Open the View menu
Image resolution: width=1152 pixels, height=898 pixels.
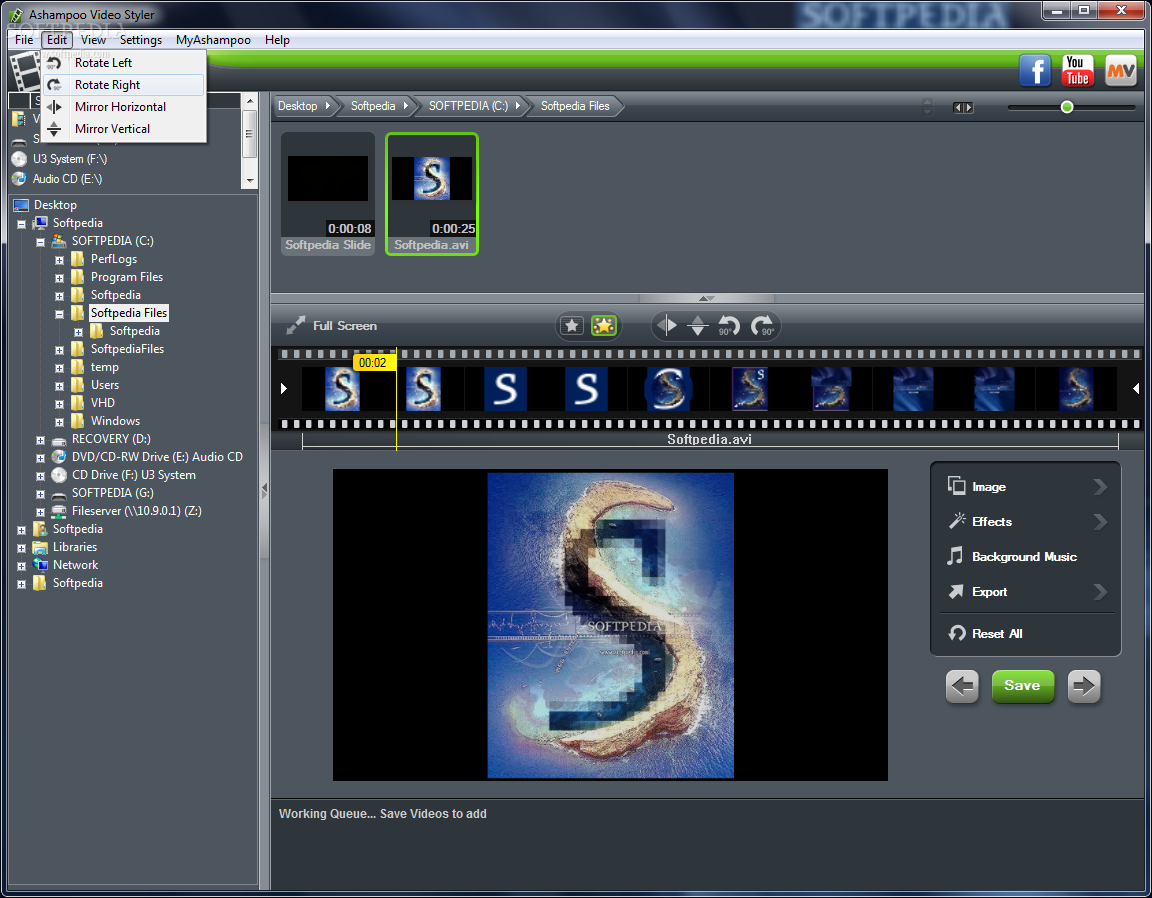93,40
